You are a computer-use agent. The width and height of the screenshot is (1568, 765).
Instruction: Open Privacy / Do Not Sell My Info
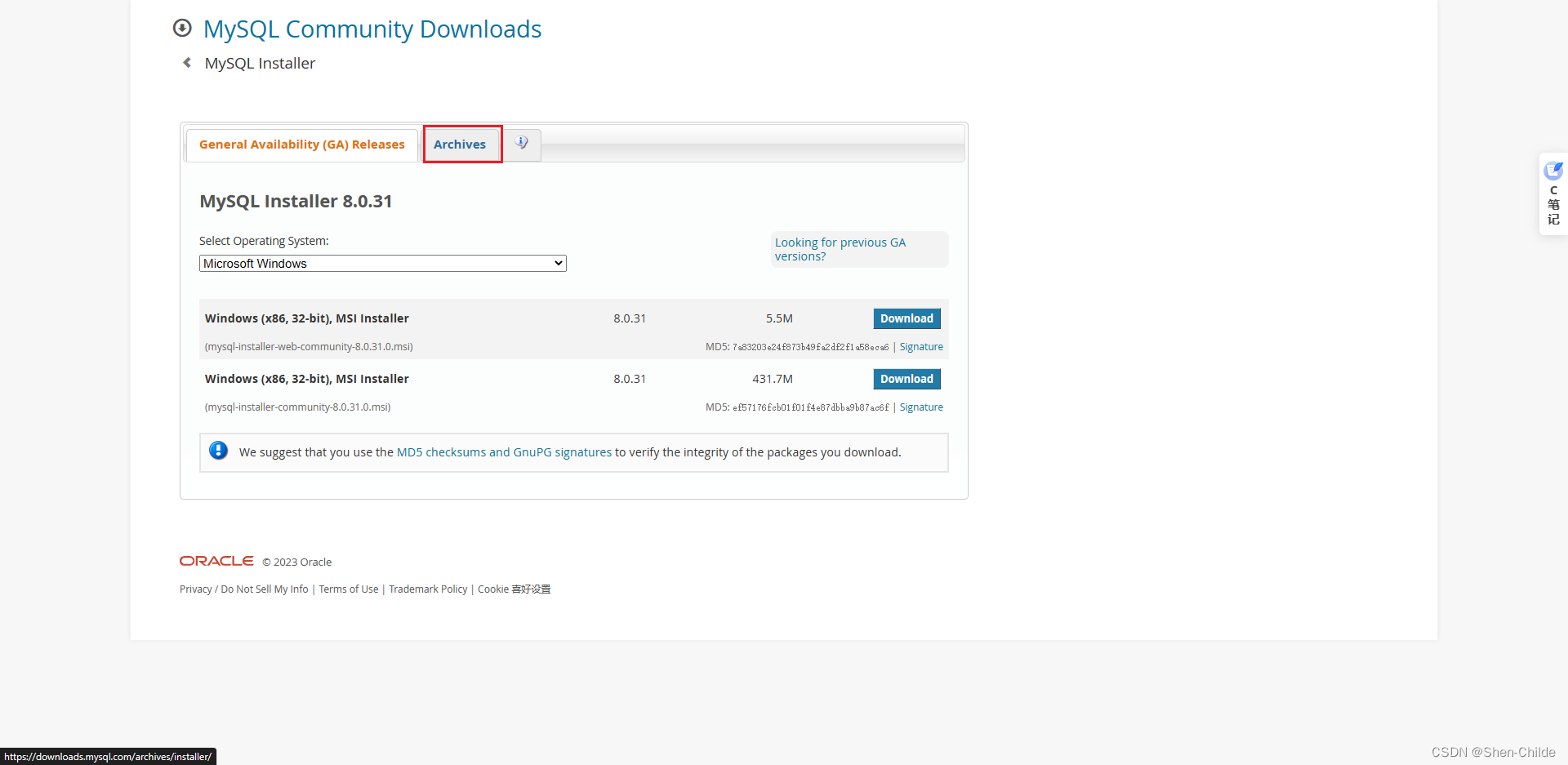click(244, 589)
